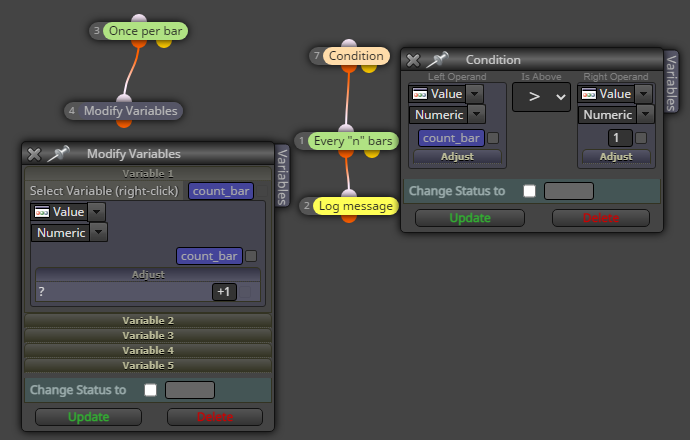Toggle checkbox beside count_bar value in Modify Variables
690x440 pixels.
pyautogui.click(x=251, y=256)
